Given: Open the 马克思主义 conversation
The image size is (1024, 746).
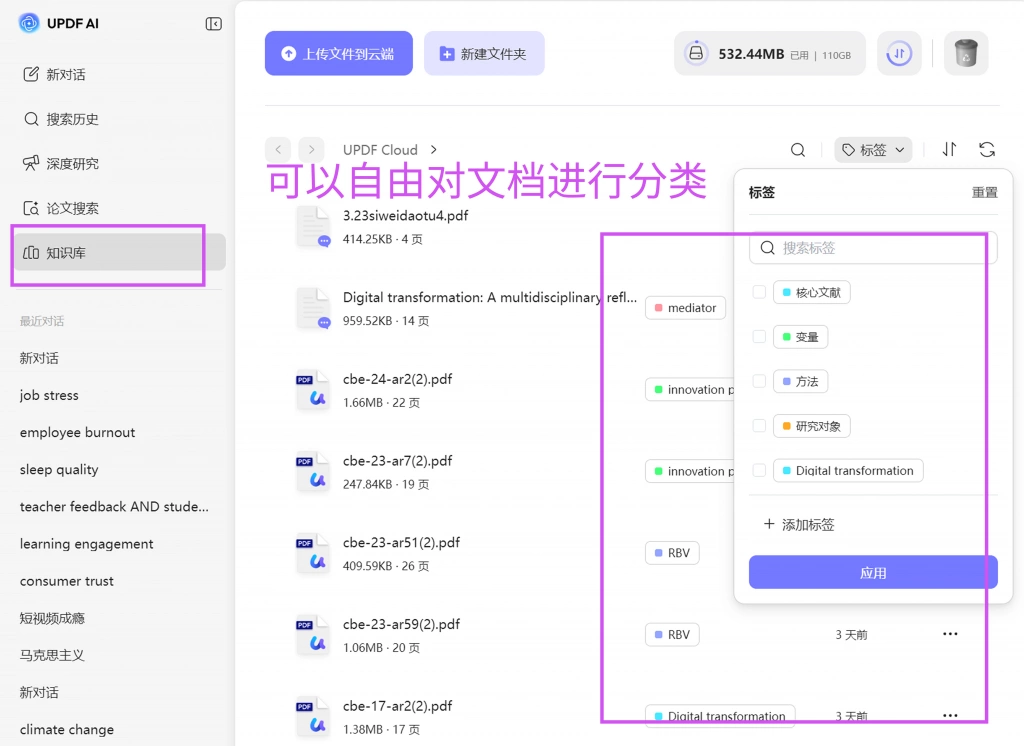Looking at the screenshot, I should [x=52, y=655].
